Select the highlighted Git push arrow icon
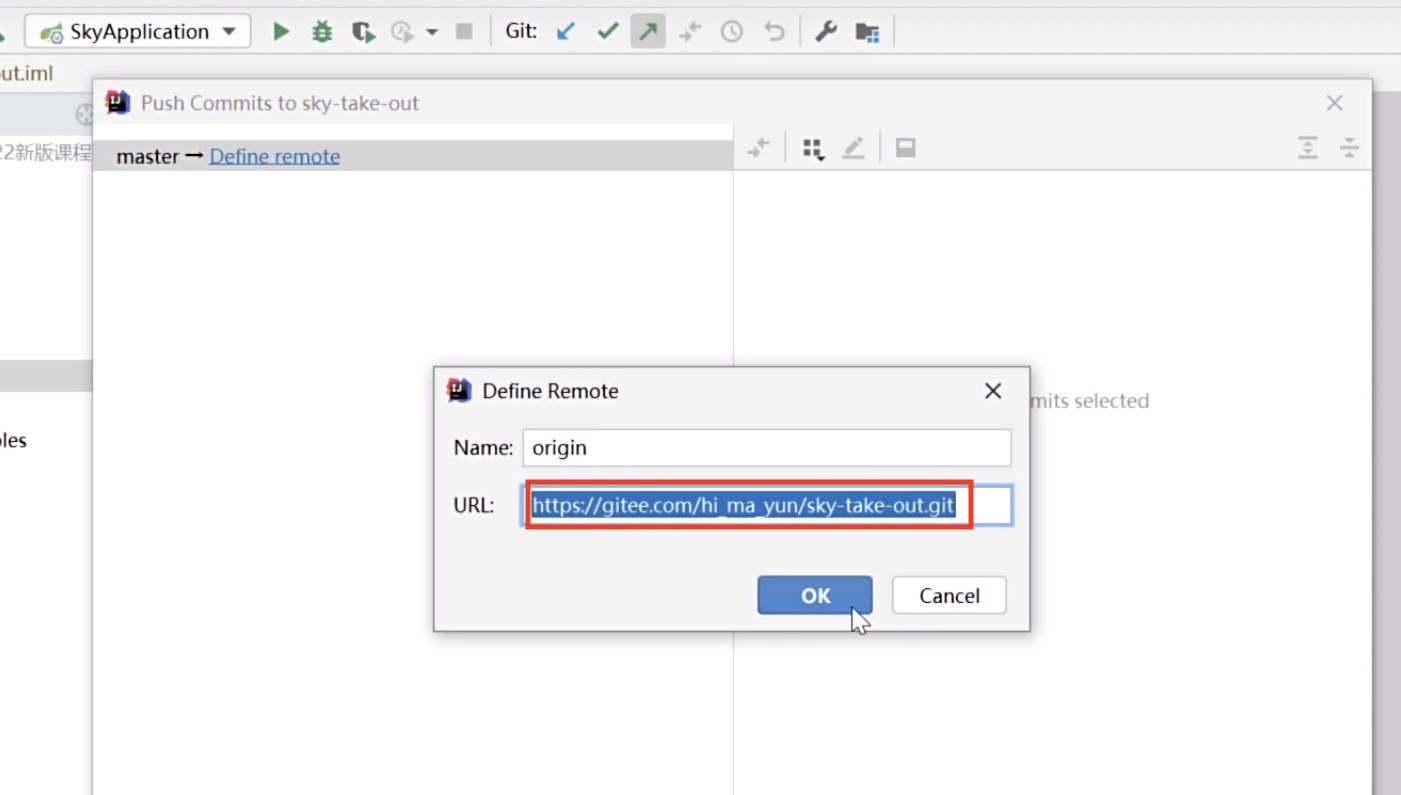Viewport: 1401px width, 795px height. [647, 31]
